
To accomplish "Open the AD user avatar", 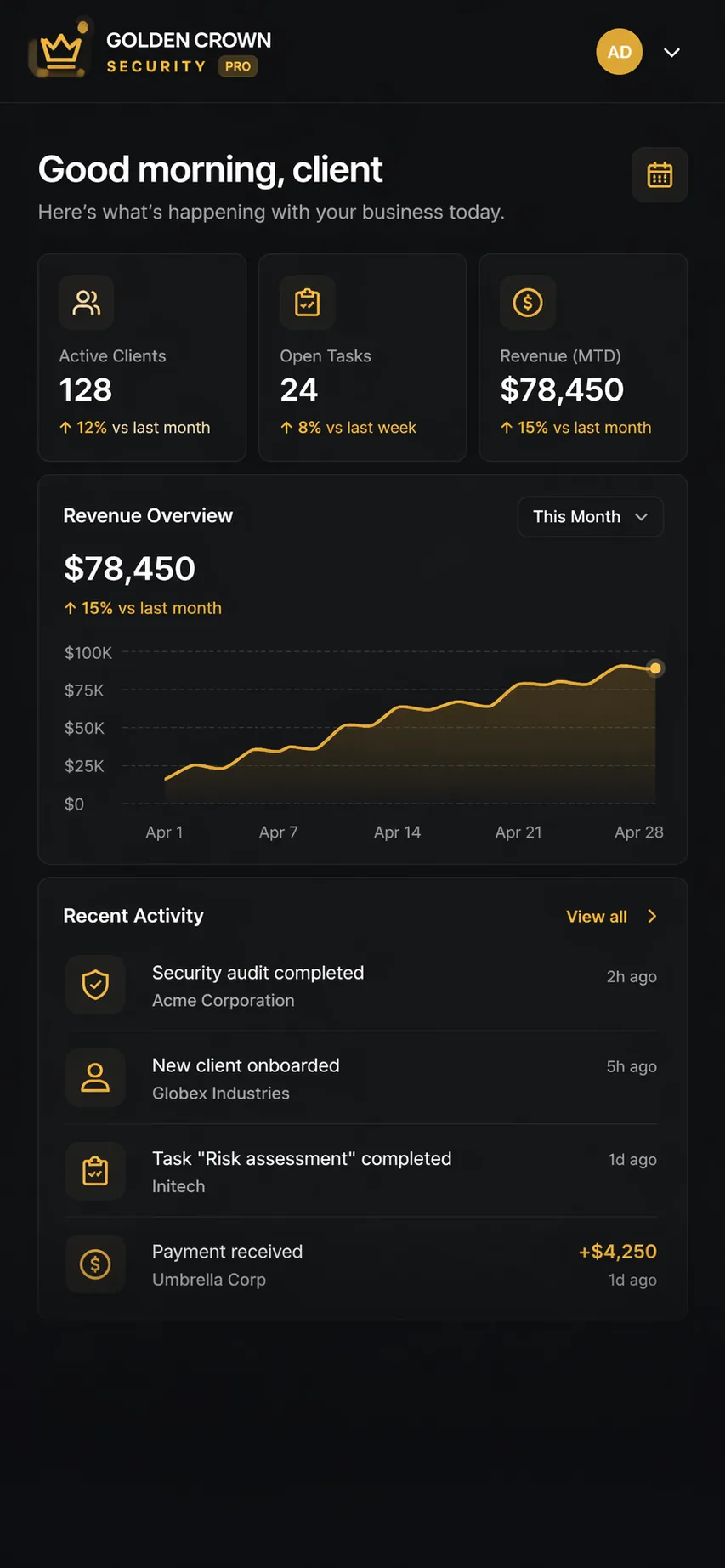I will coord(619,52).
